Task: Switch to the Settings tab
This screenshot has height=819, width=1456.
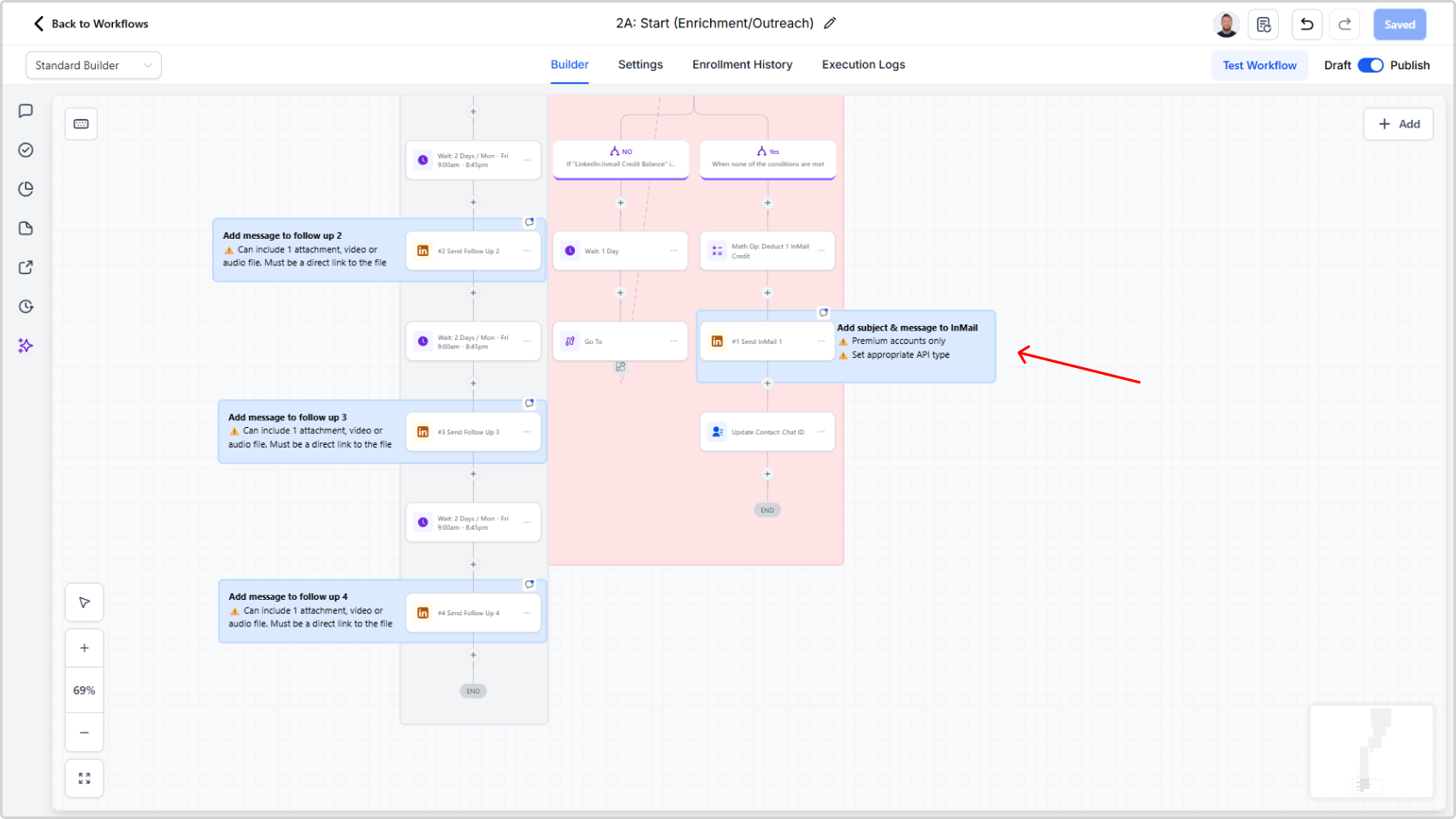Action: point(640,65)
